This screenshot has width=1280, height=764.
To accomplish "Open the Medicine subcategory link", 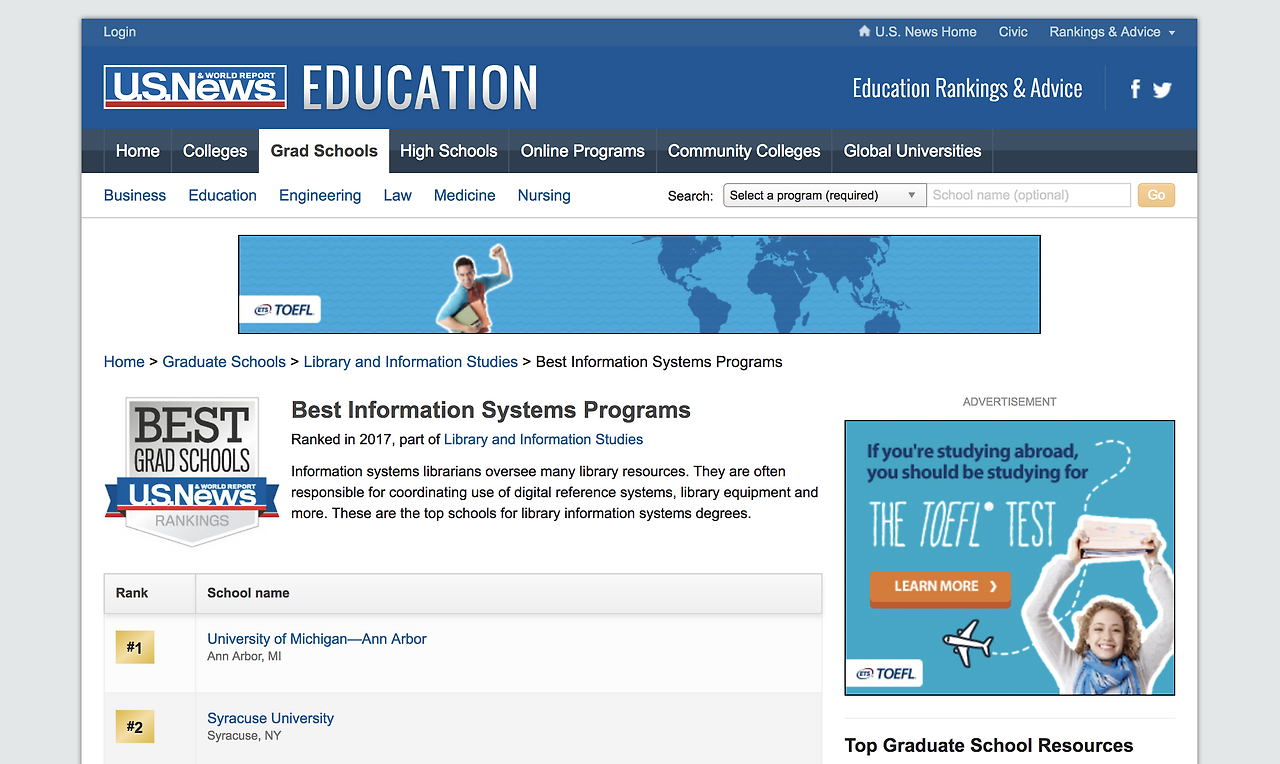I will [465, 195].
